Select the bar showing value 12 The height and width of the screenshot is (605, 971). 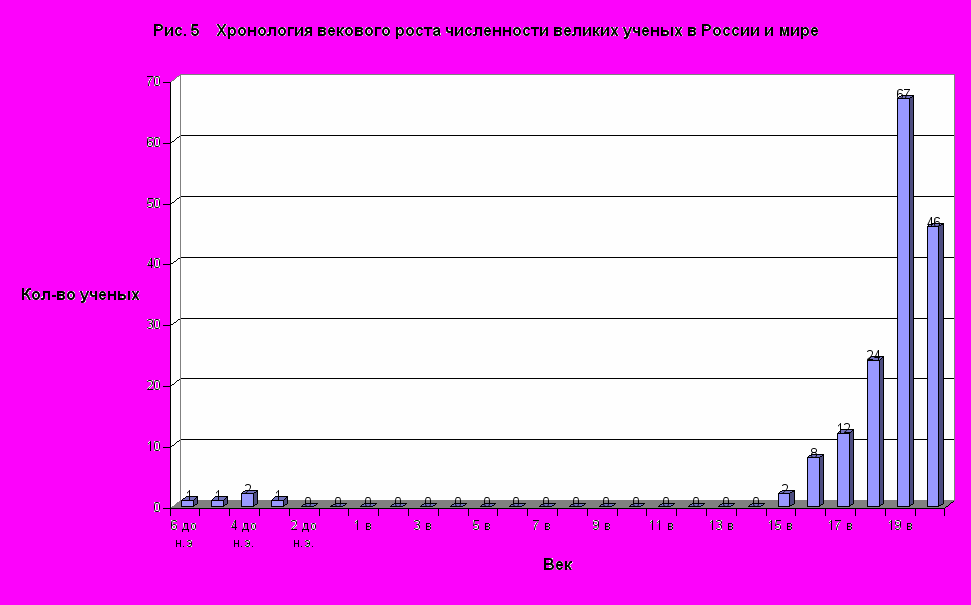click(844, 469)
